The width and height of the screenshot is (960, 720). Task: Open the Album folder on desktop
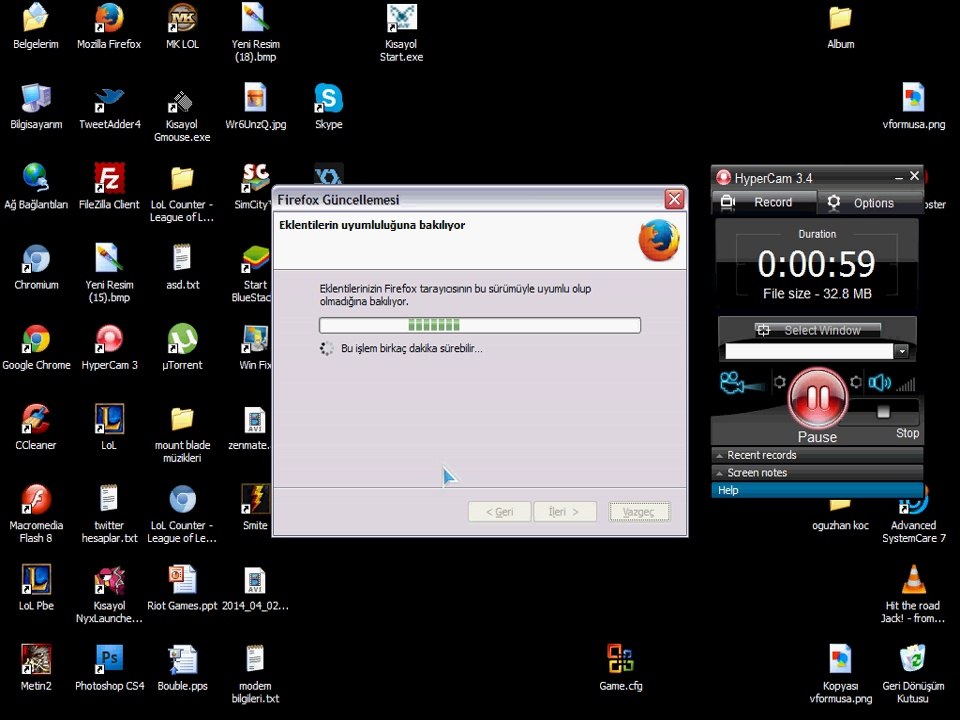point(841,18)
